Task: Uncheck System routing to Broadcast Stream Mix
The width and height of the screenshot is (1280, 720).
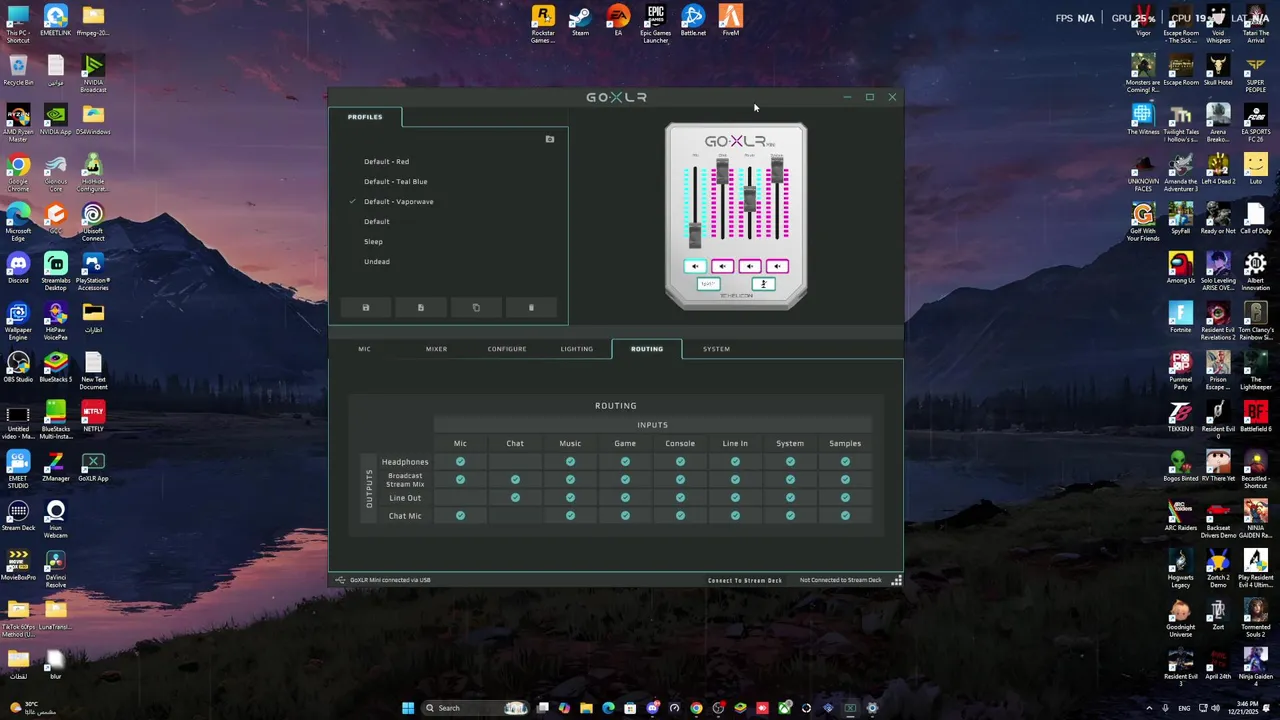Action: click(x=790, y=480)
